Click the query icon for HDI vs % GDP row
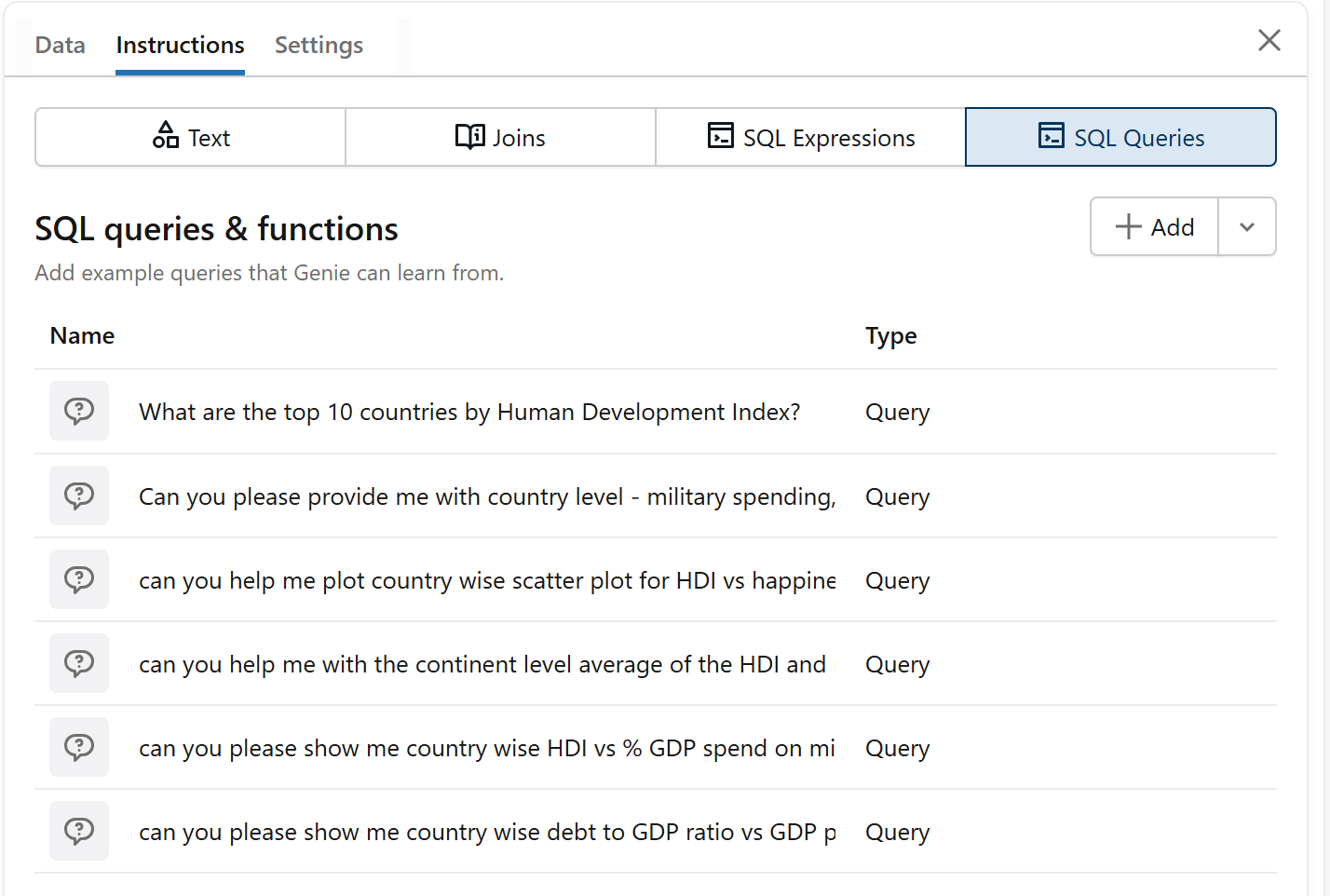 [79, 747]
